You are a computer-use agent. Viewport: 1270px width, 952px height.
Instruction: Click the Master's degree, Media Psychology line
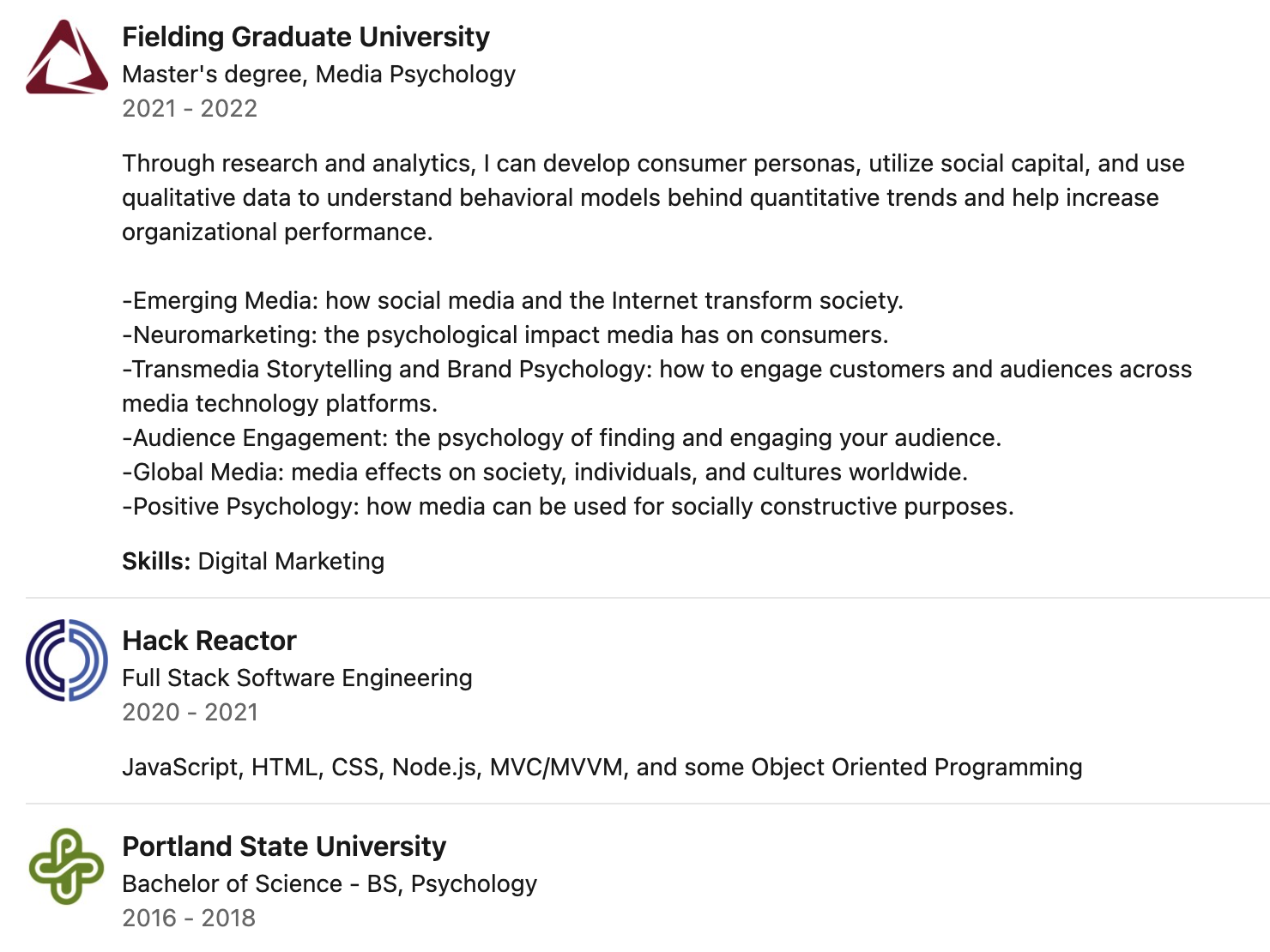point(318,75)
